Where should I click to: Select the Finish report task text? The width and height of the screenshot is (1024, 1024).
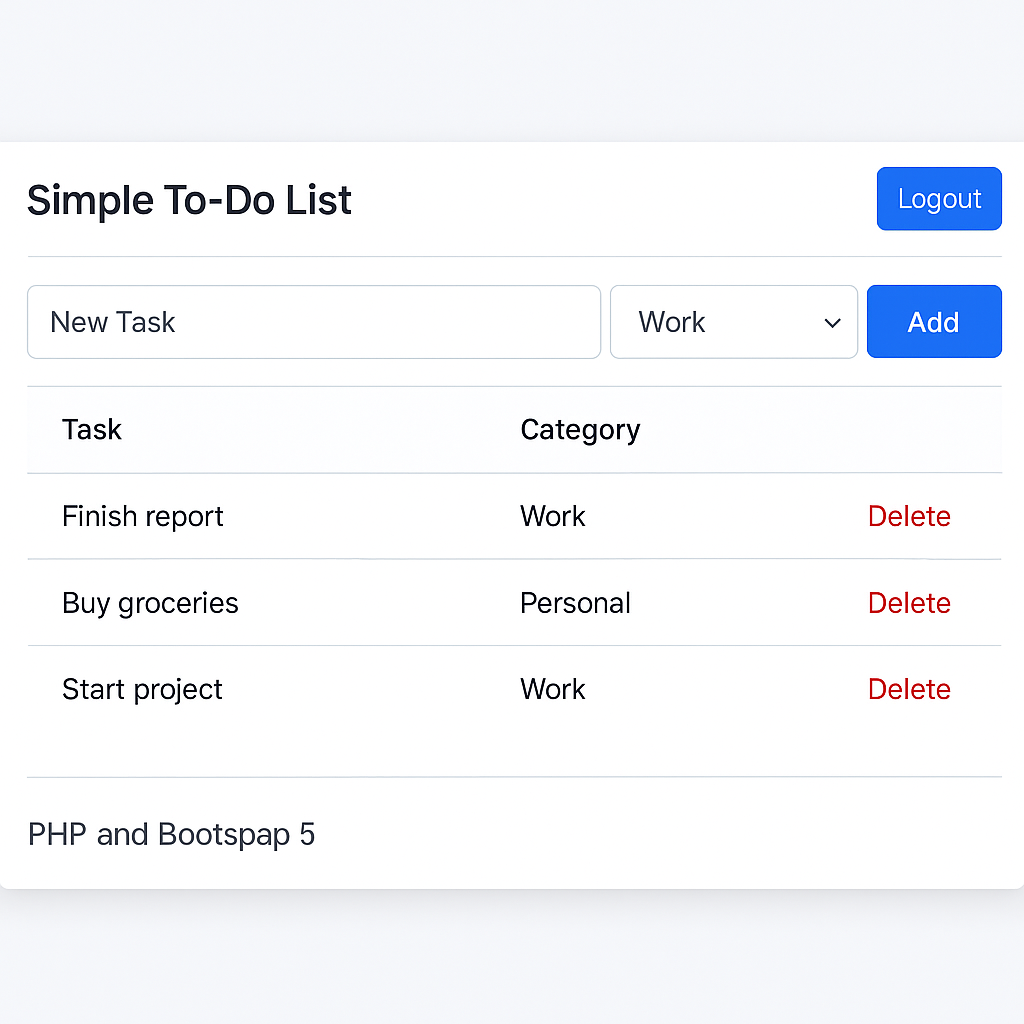(142, 517)
